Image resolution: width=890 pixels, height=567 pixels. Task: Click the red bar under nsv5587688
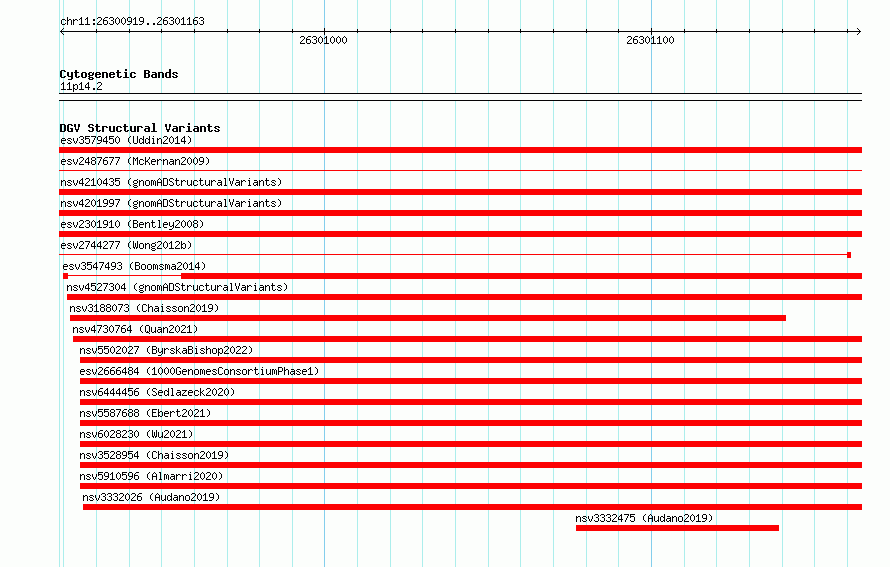(471, 423)
